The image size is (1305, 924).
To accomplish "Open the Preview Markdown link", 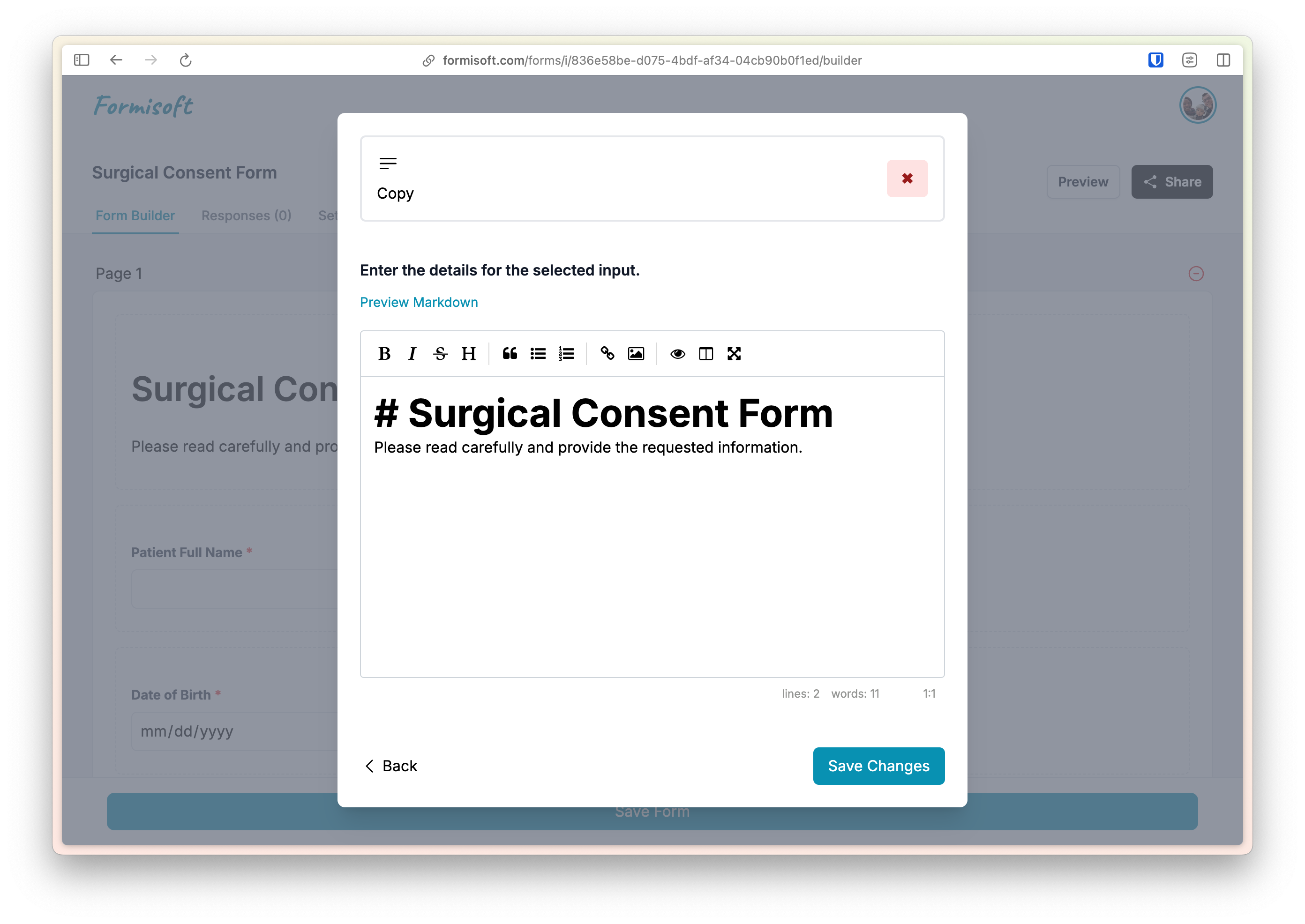I will [x=419, y=302].
